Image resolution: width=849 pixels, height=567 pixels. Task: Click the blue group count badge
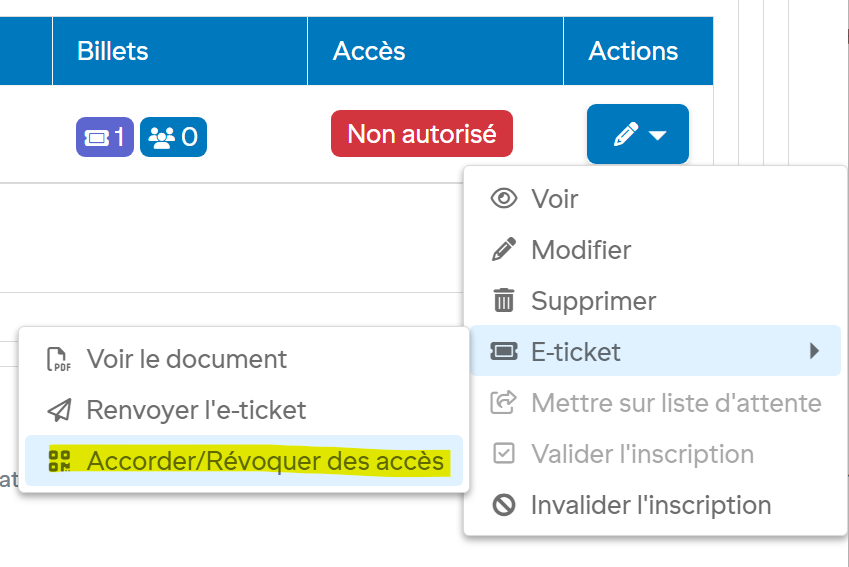(x=173, y=137)
